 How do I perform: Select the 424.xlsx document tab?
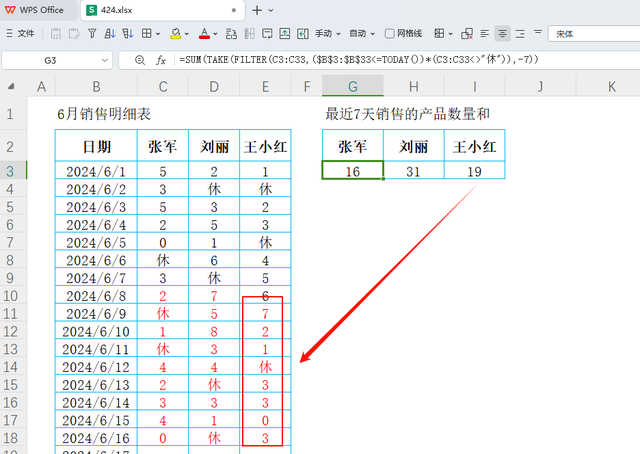coord(162,10)
